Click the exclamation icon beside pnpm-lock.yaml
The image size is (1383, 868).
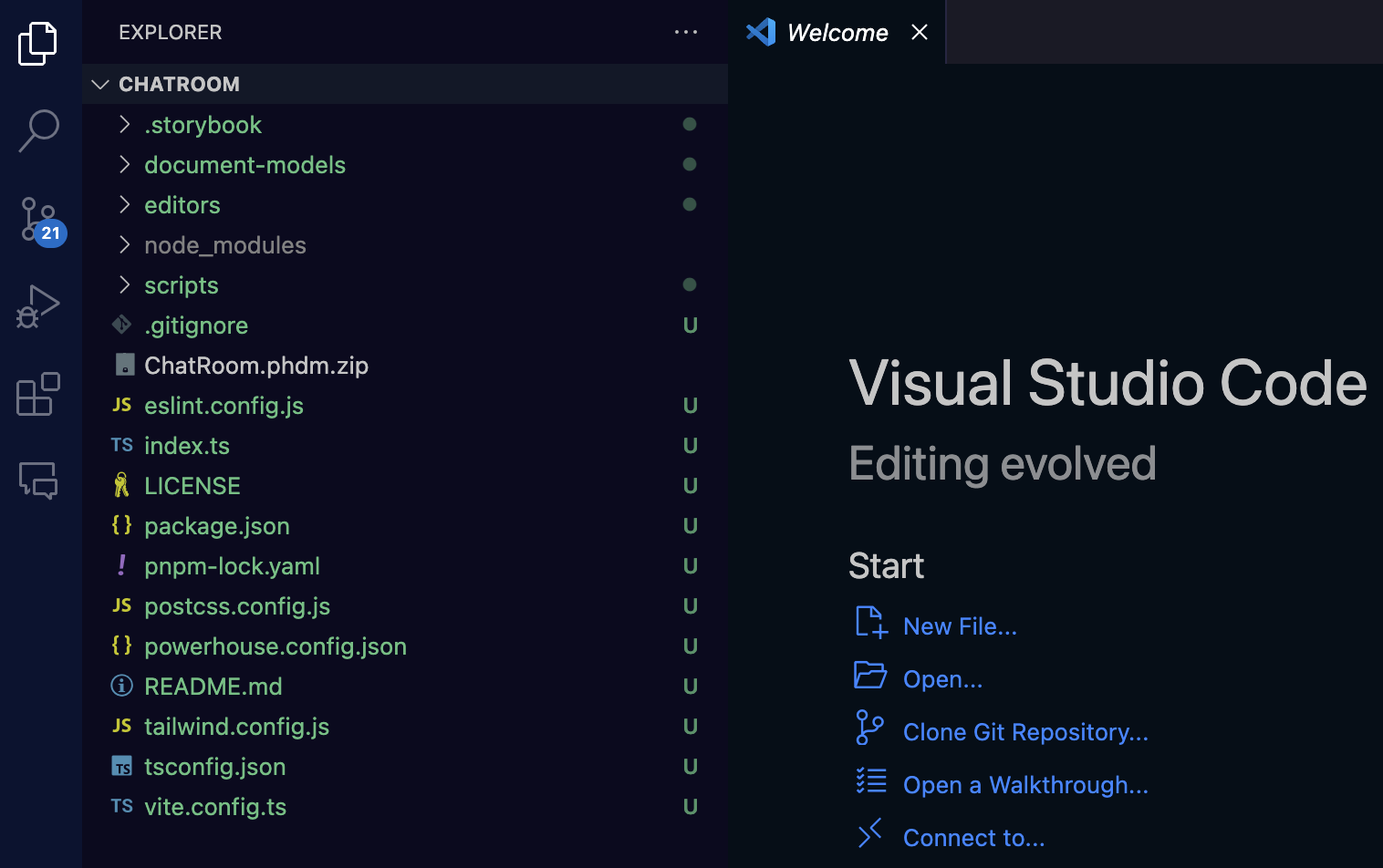click(x=121, y=565)
